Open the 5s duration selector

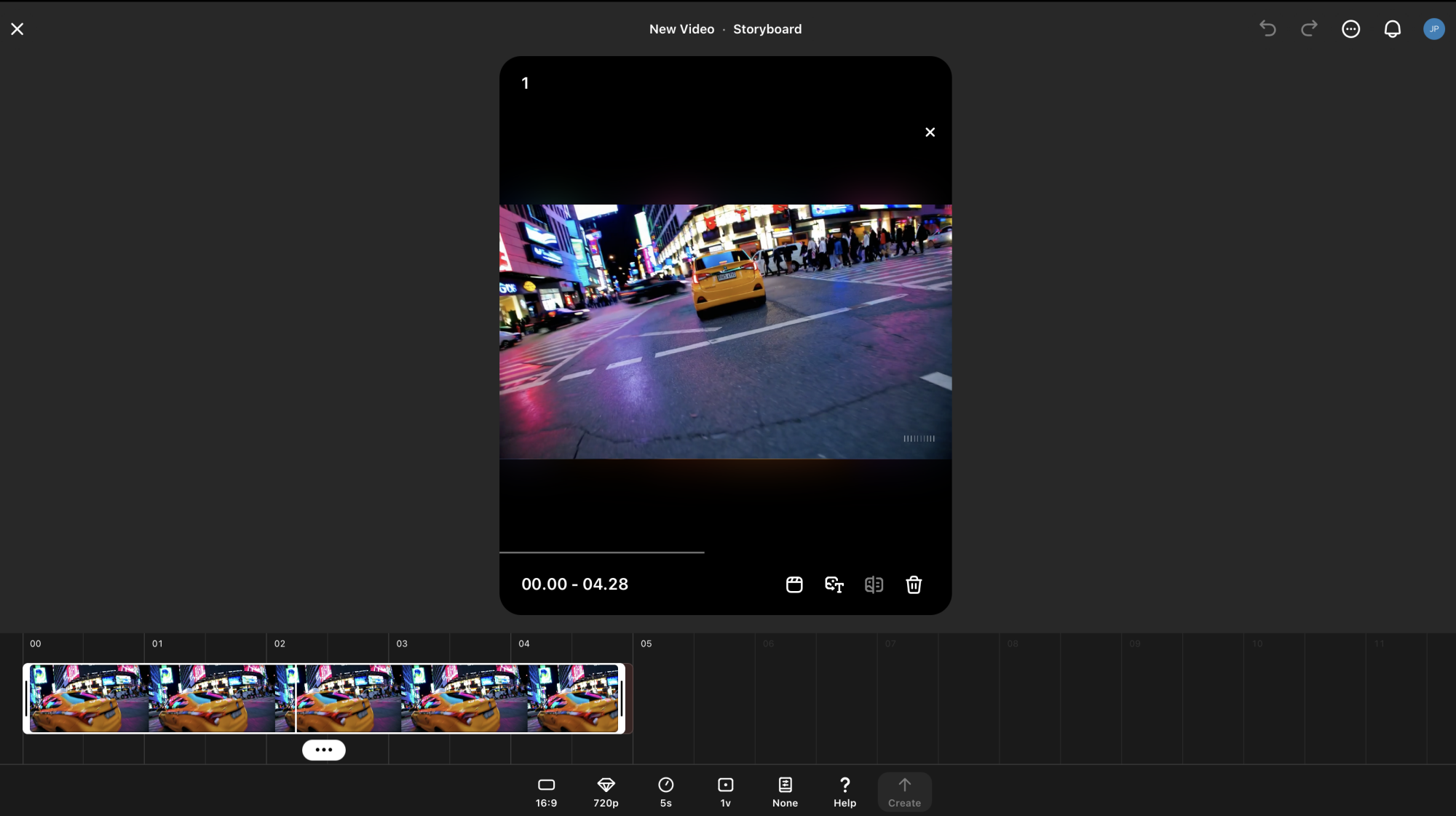pos(665,792)
